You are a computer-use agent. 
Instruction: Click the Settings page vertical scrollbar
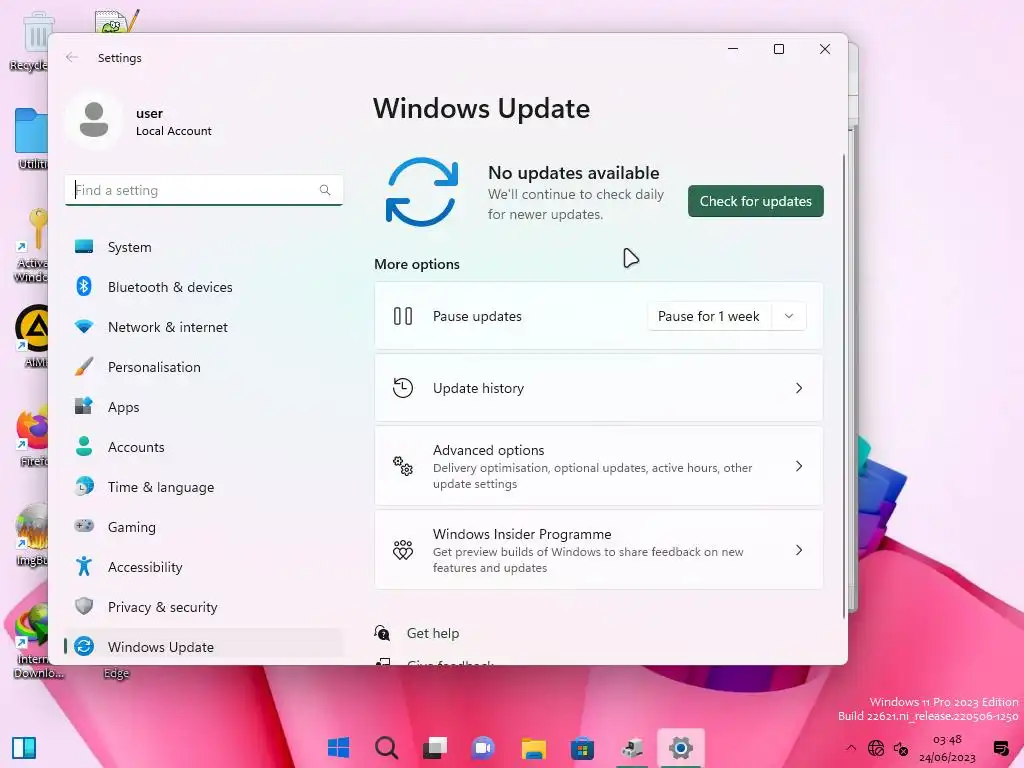[x=844, y=385]
